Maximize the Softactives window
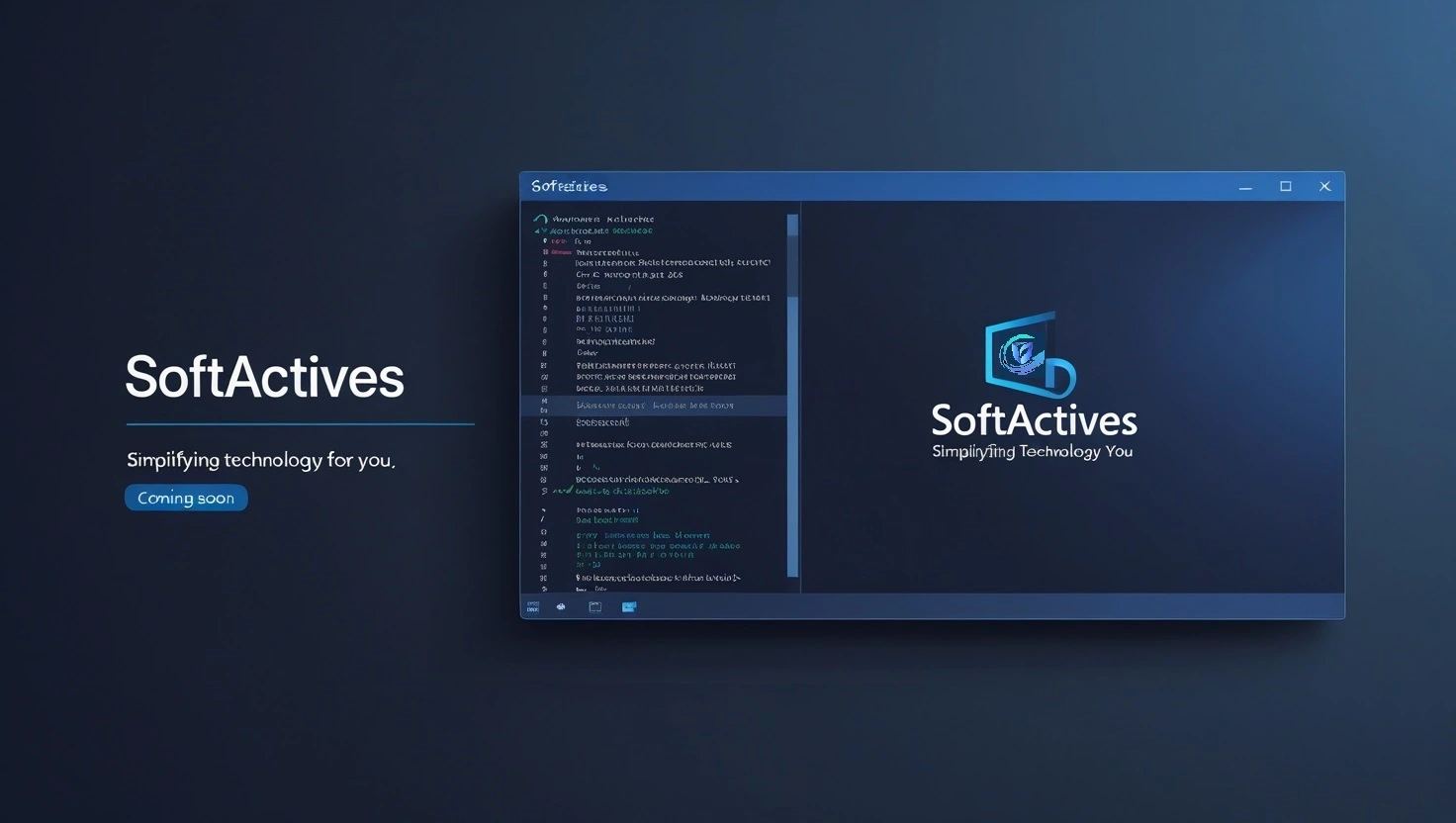Screen dimensions: 1456x823 1286,186
